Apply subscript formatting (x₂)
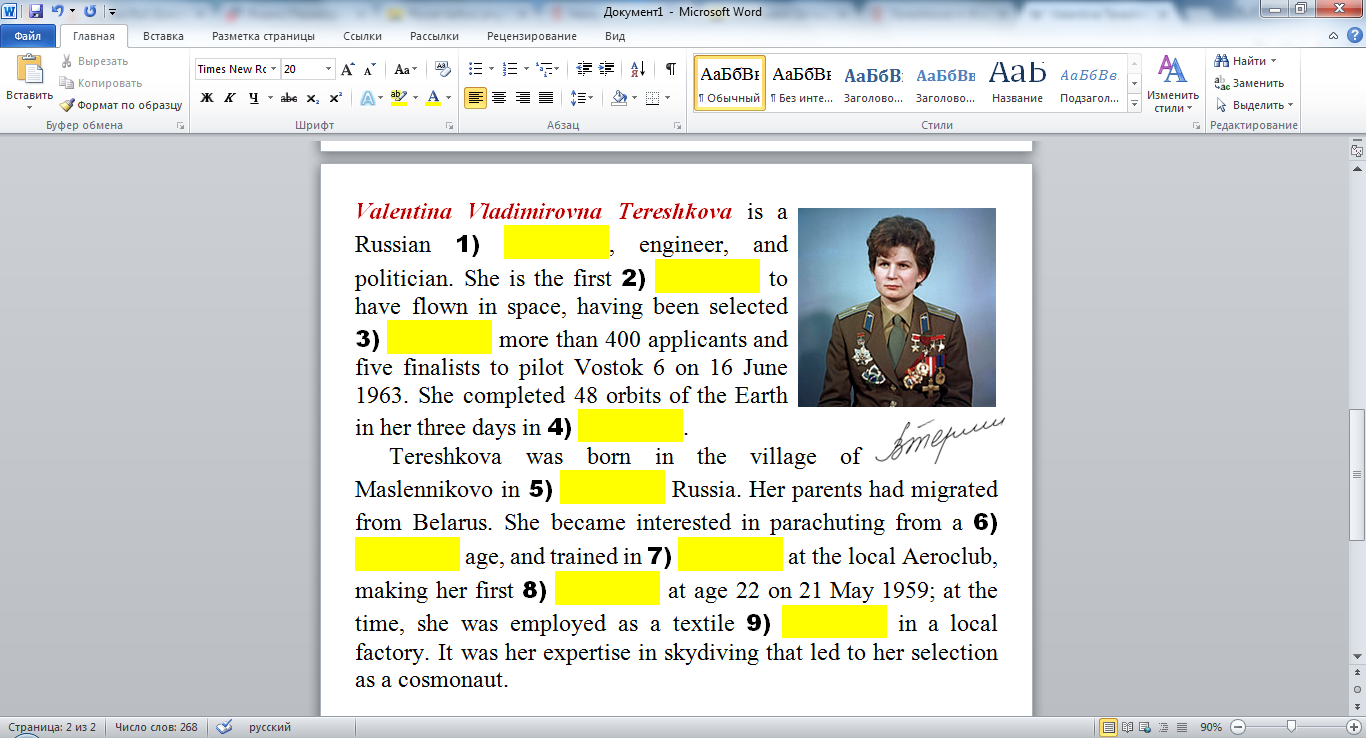Viewport: 1366px width, 738px height. 312,98
